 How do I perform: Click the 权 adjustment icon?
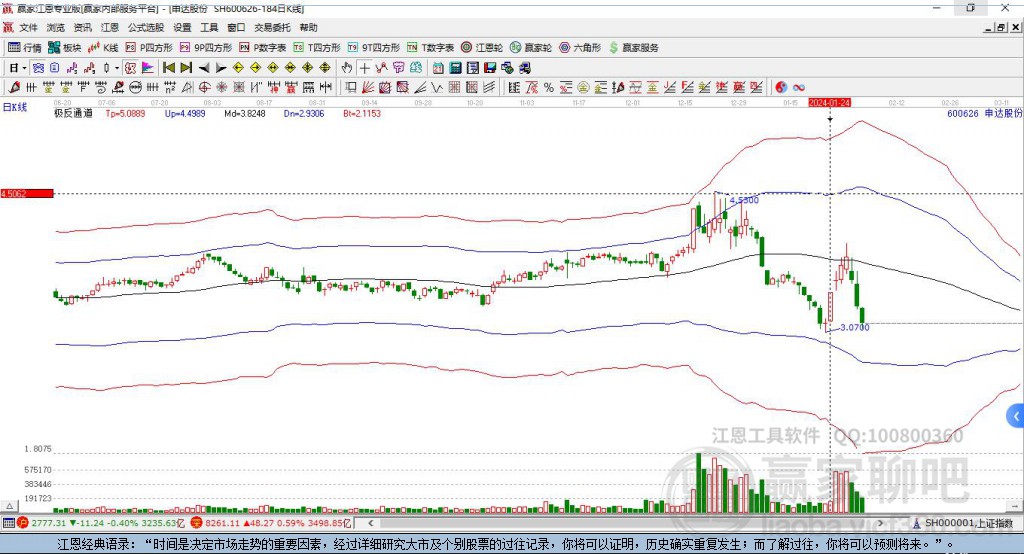coord(131,68)
